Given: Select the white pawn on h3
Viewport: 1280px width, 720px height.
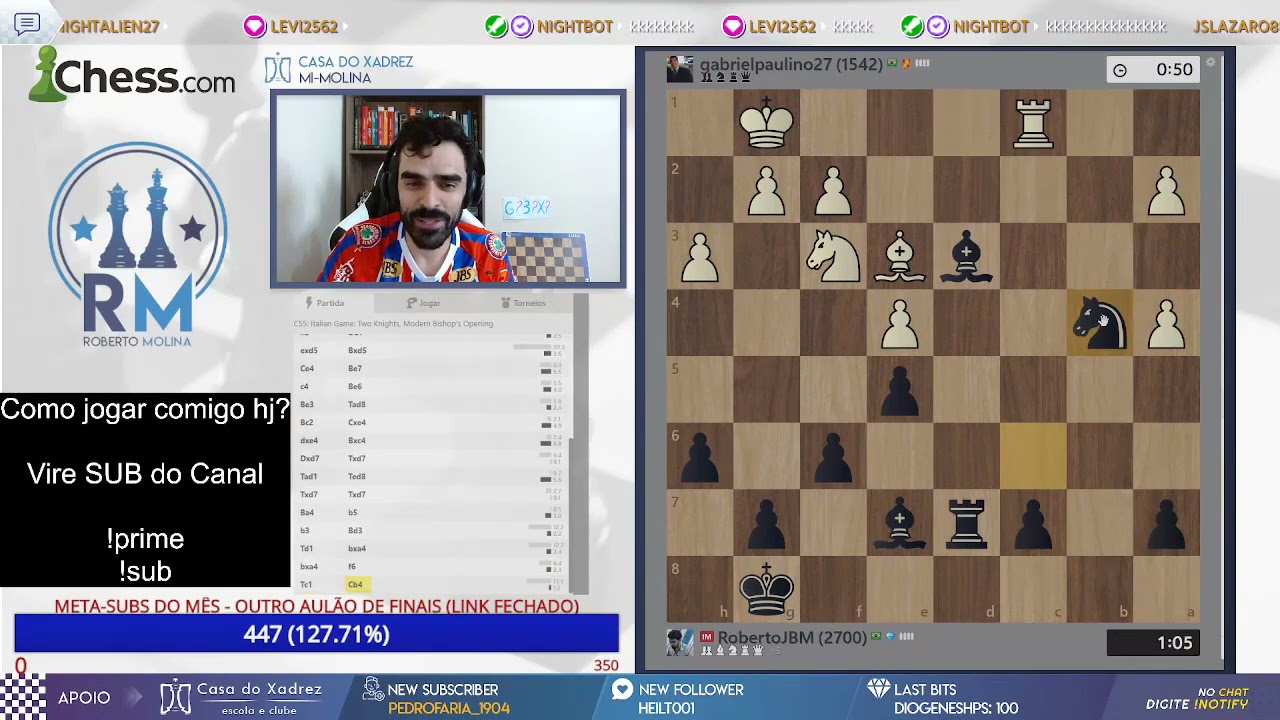Looking at the screenshot, I should tap(700, 256).
